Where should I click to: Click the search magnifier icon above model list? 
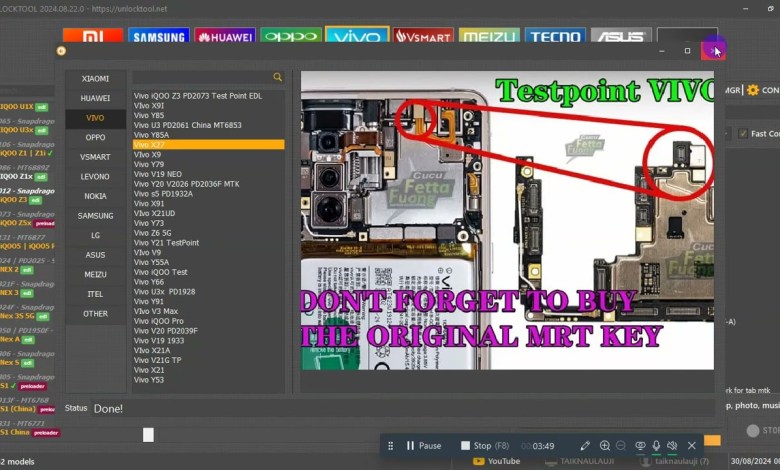click(x=278, y=77)
